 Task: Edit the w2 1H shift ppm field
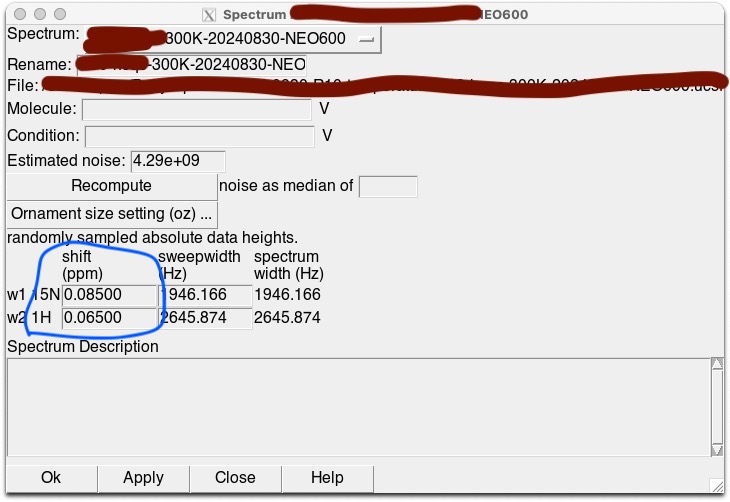[x=109, y=318]
